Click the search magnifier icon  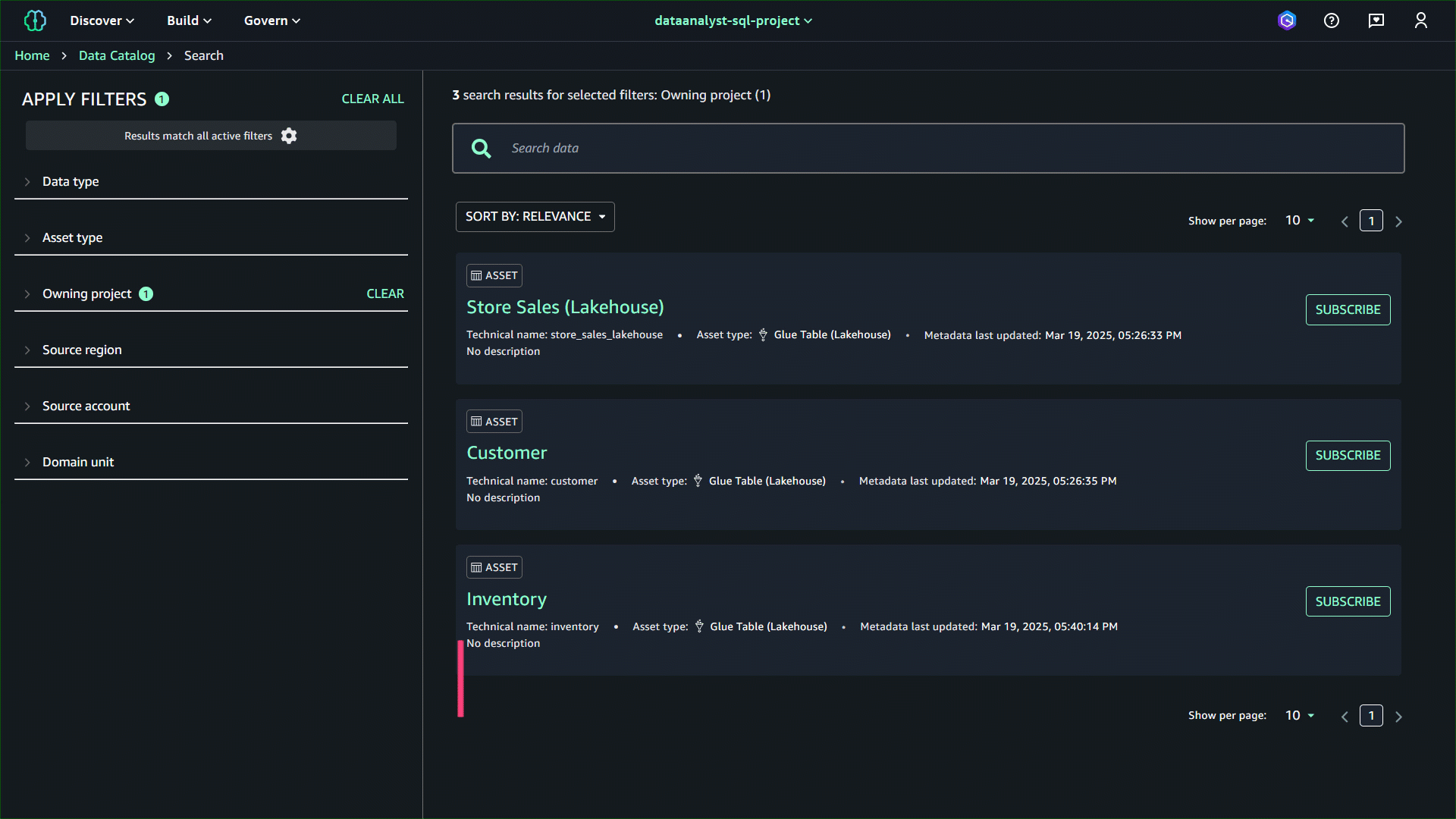pyautogui.click(x=482, y=149)
